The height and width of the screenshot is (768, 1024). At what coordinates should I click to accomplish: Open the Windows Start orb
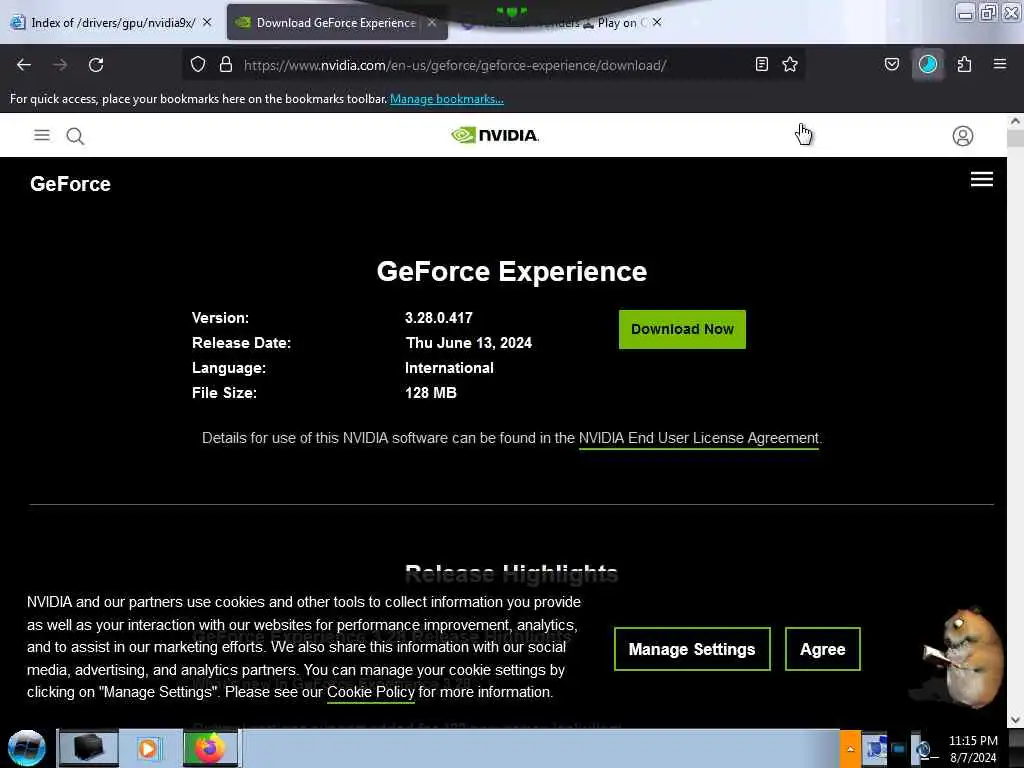(27, 748)
